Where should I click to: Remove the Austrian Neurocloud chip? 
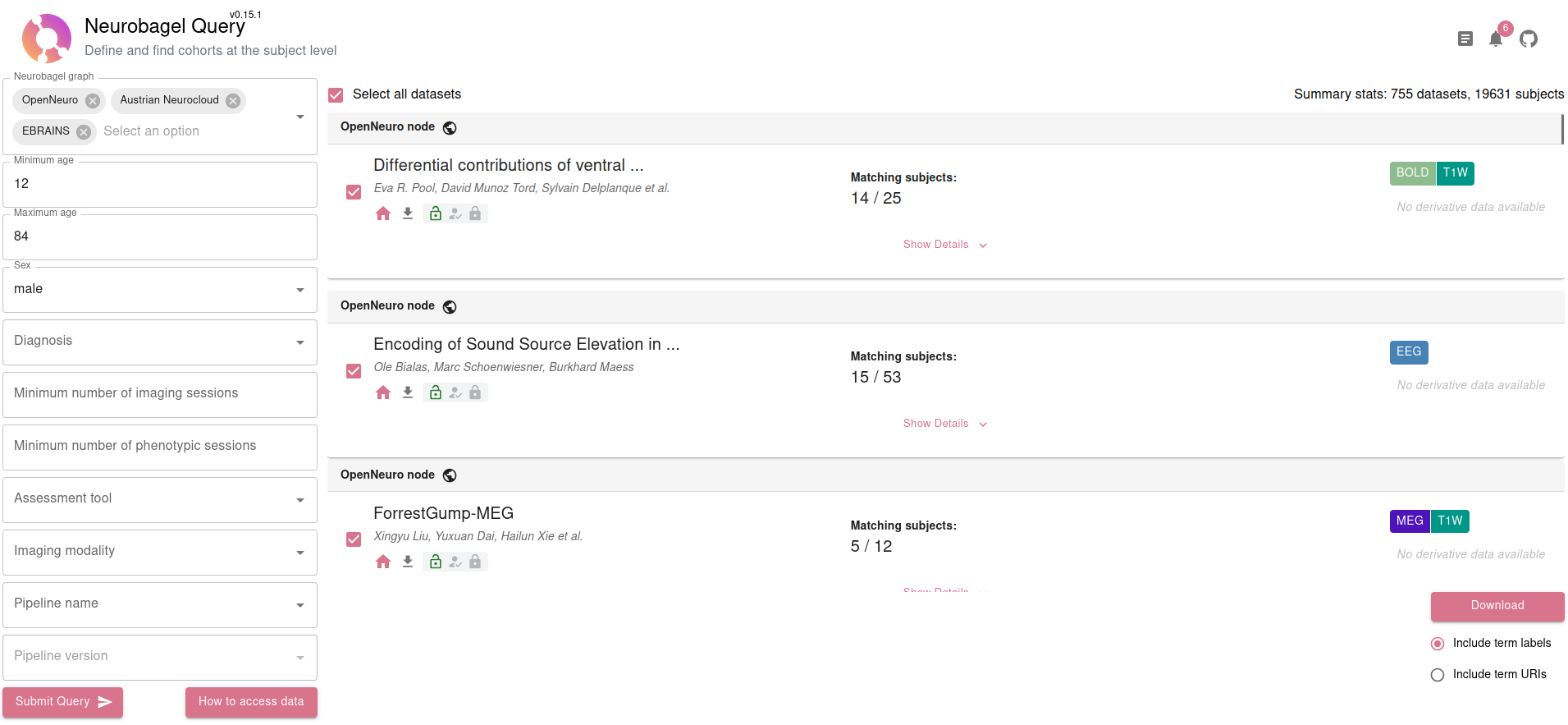click(233, 101)
